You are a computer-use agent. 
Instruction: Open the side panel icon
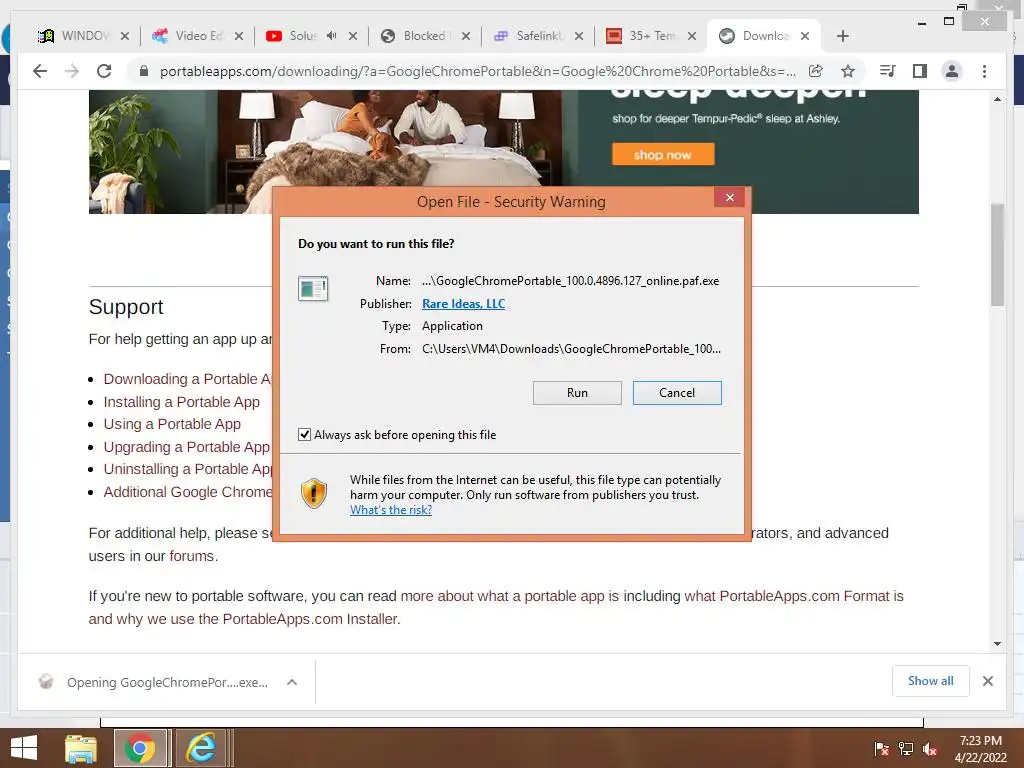pos(920,71)
